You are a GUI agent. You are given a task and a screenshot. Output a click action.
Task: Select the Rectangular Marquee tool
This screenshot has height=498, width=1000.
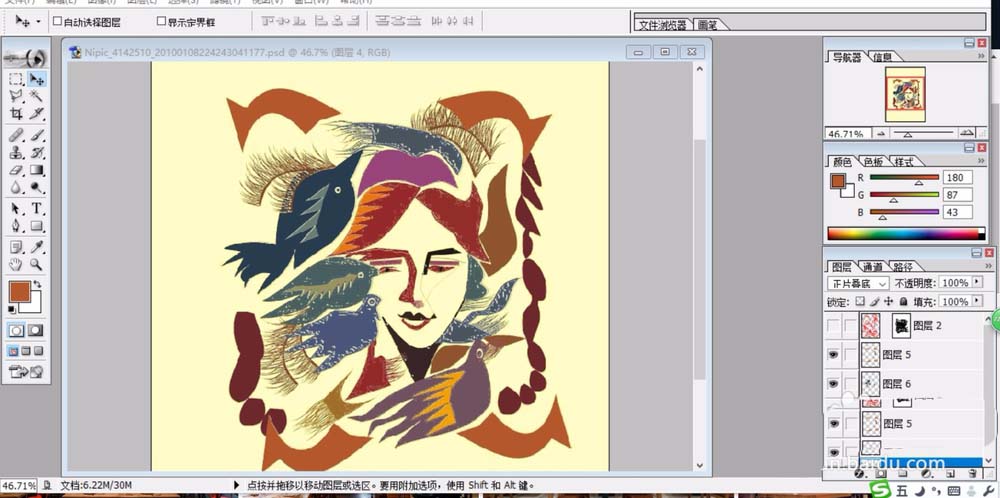pyautogui.click(x=16, y=79)
